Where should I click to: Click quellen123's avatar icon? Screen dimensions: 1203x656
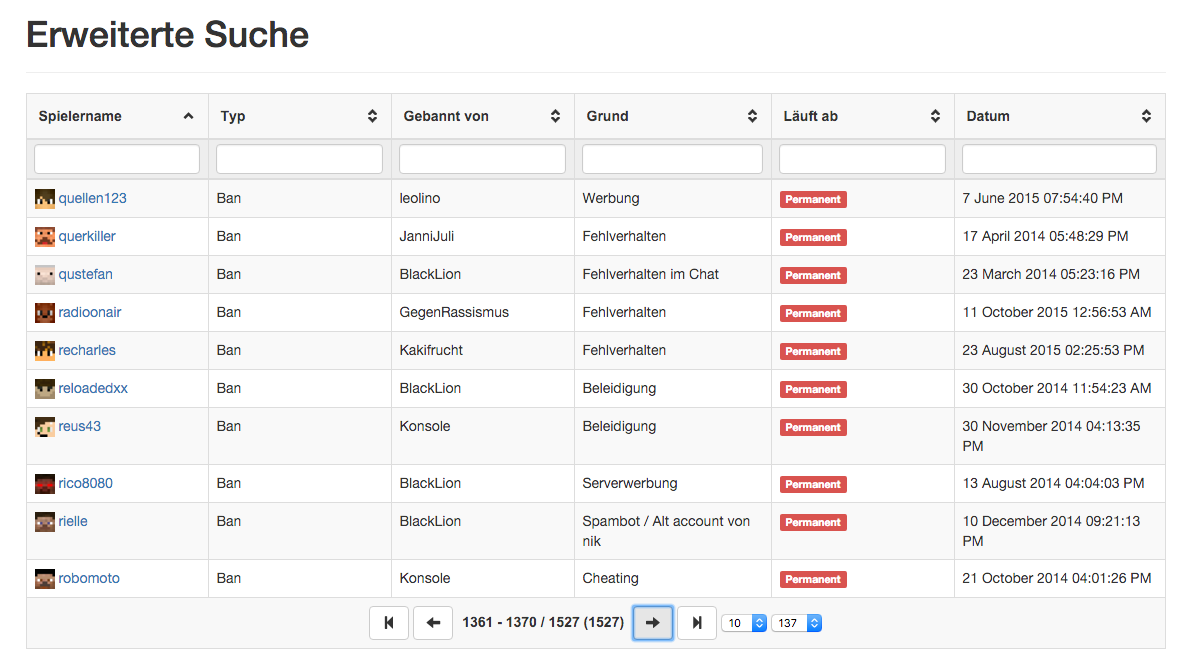tap(45, 198)
